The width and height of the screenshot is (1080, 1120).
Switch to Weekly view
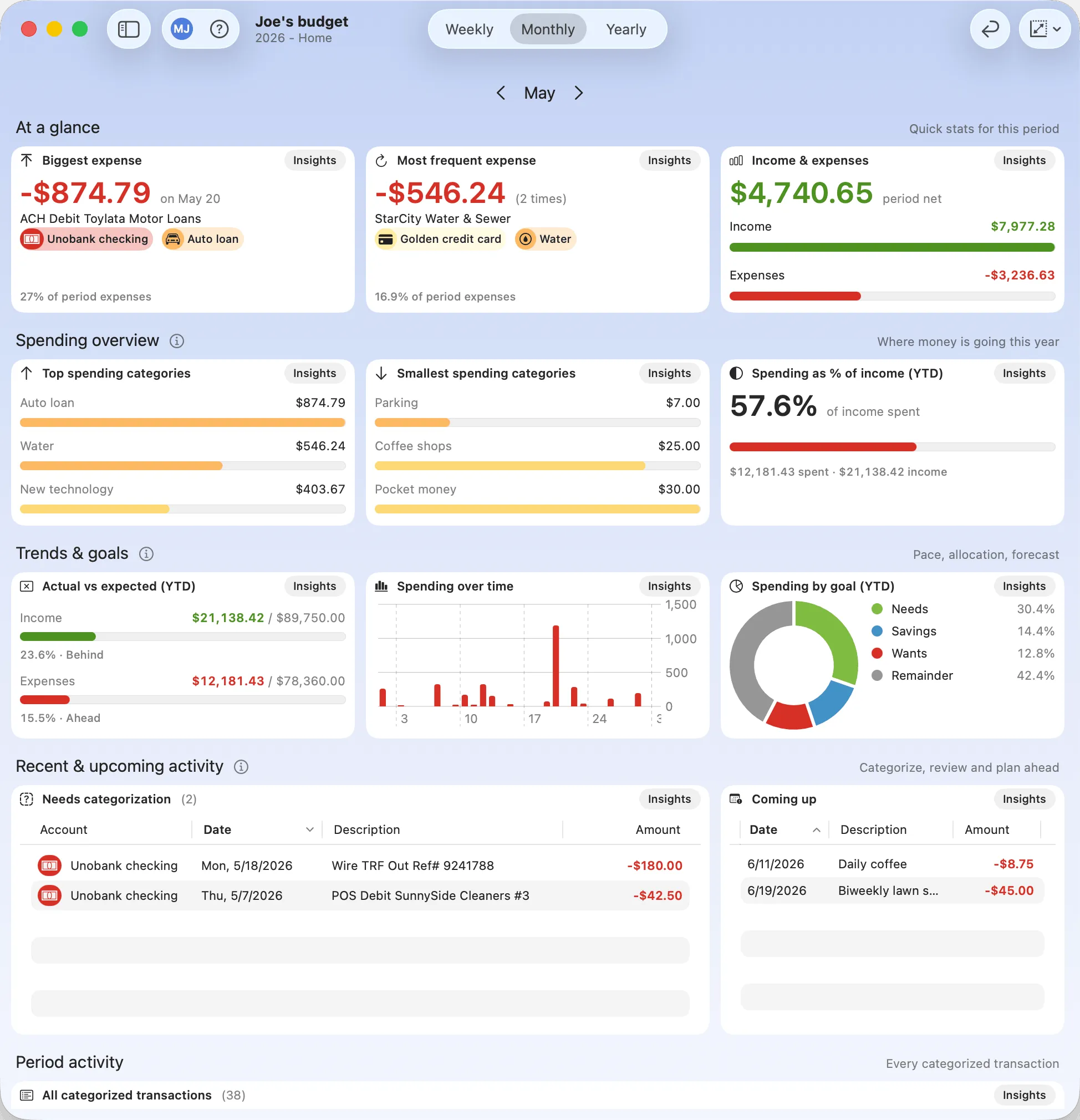[469, 29]
